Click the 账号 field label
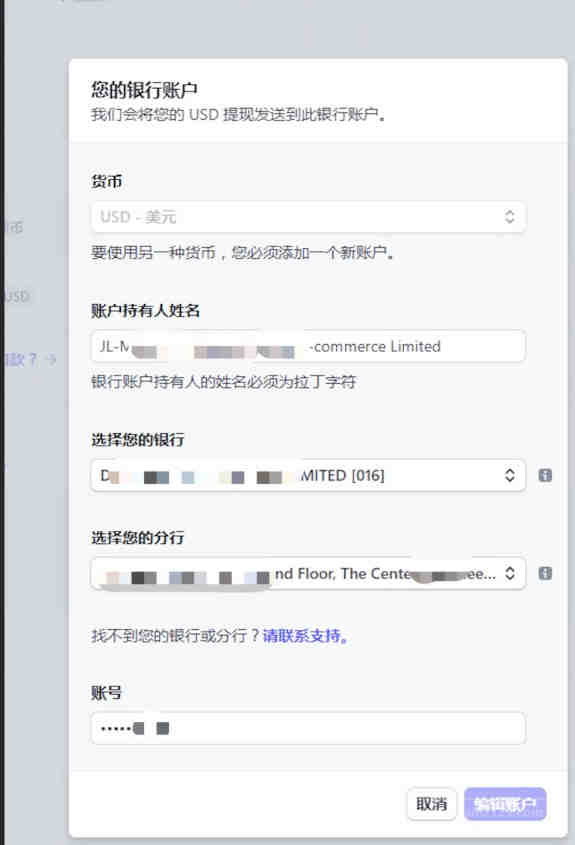Viewport: 575px width, 845px height. coord(106,693)
